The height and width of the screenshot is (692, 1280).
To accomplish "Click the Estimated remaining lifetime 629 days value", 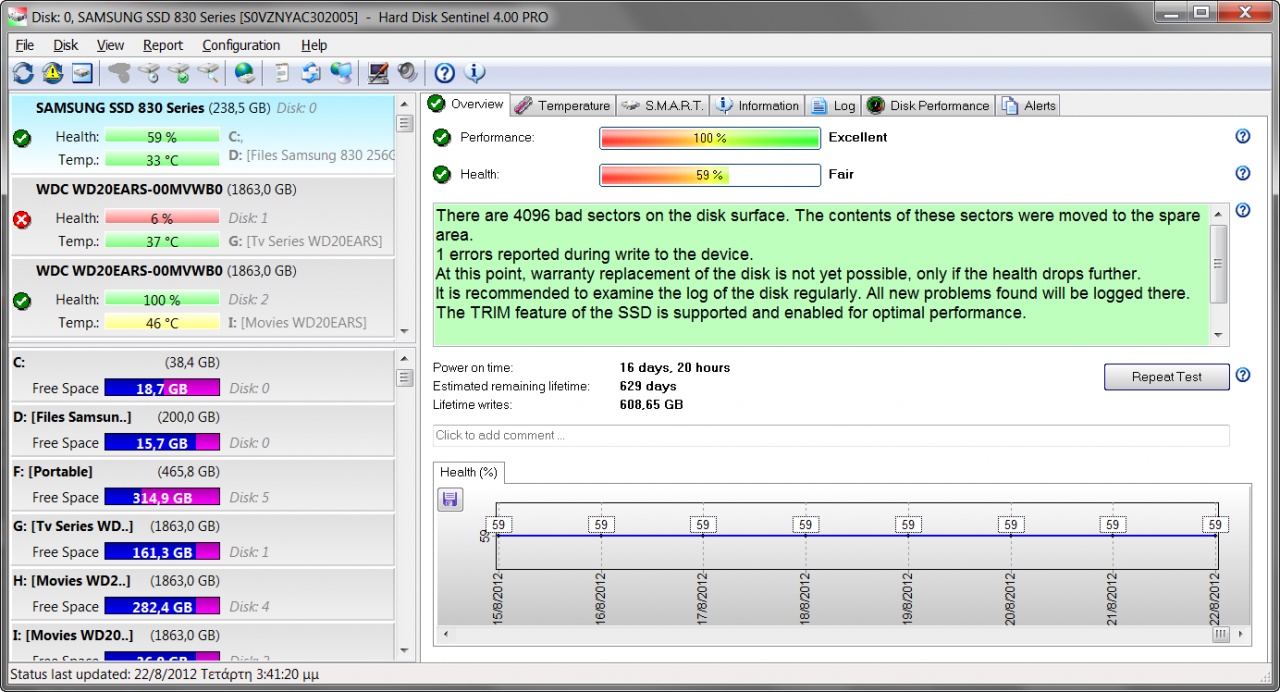I will point(648,386).
